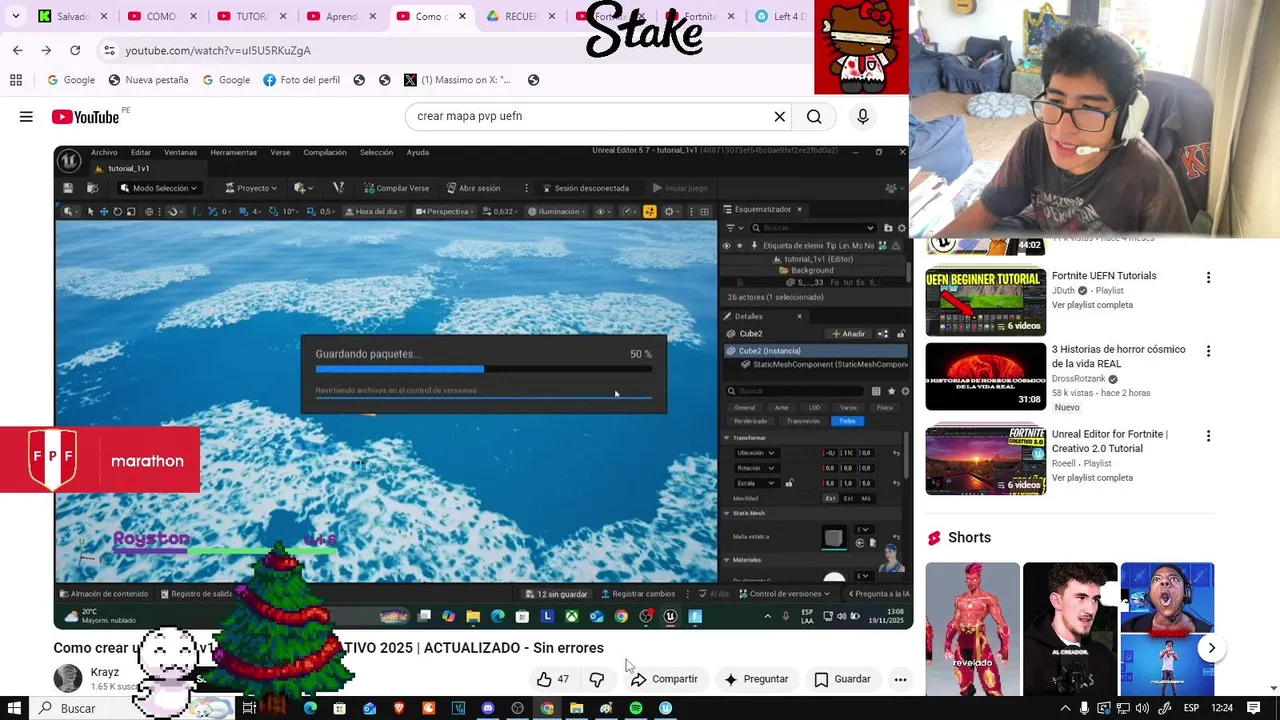1280x720 pixels.
Task: Click the save icon in Unreal Editor toolbar
Action: [68, 188]
